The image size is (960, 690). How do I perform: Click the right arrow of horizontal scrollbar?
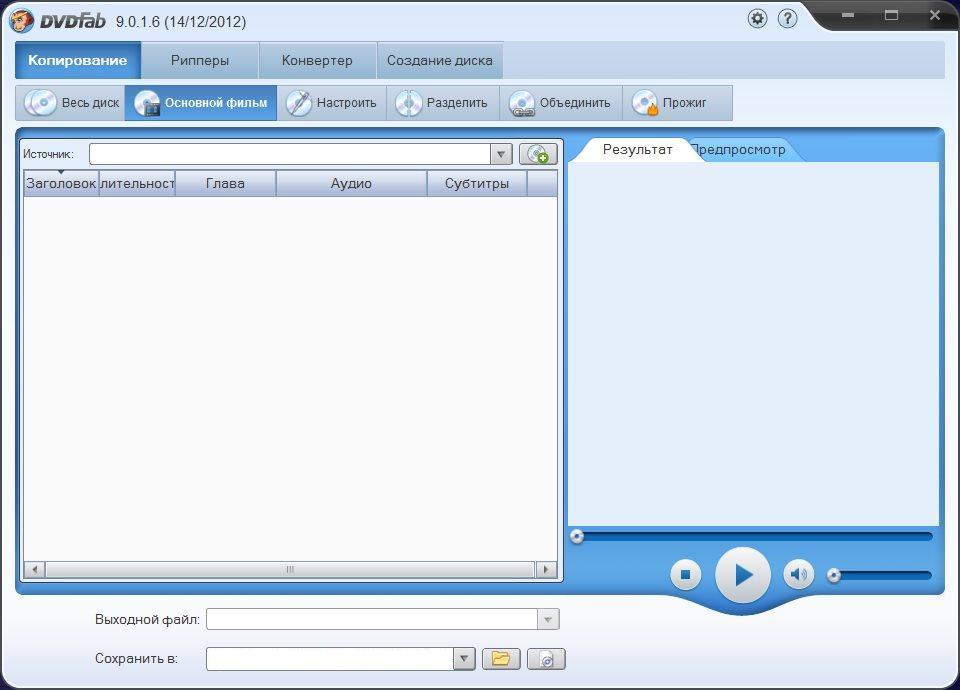(546, 569)
